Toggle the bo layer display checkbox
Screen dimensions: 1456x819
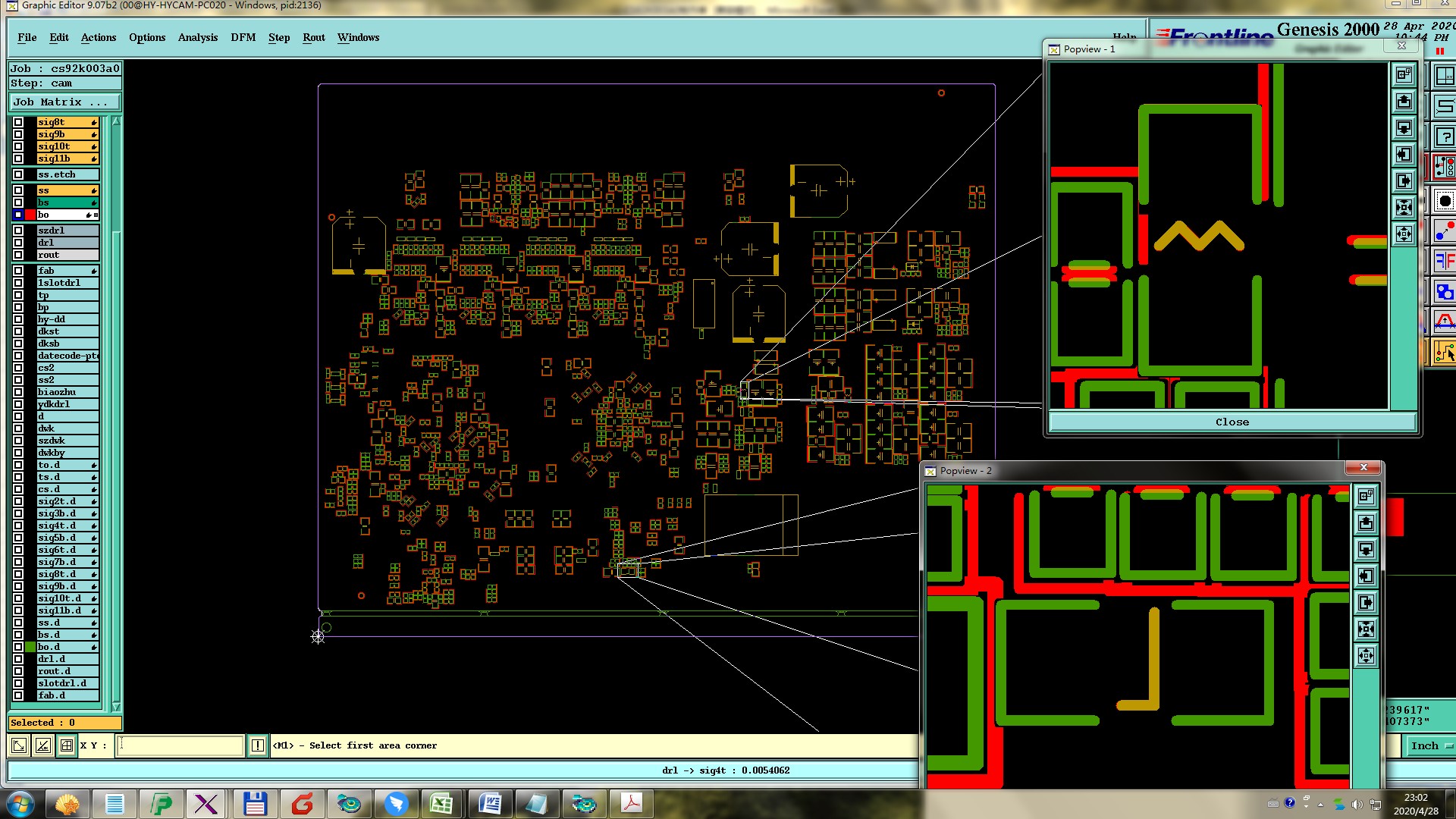coord(18,215)
